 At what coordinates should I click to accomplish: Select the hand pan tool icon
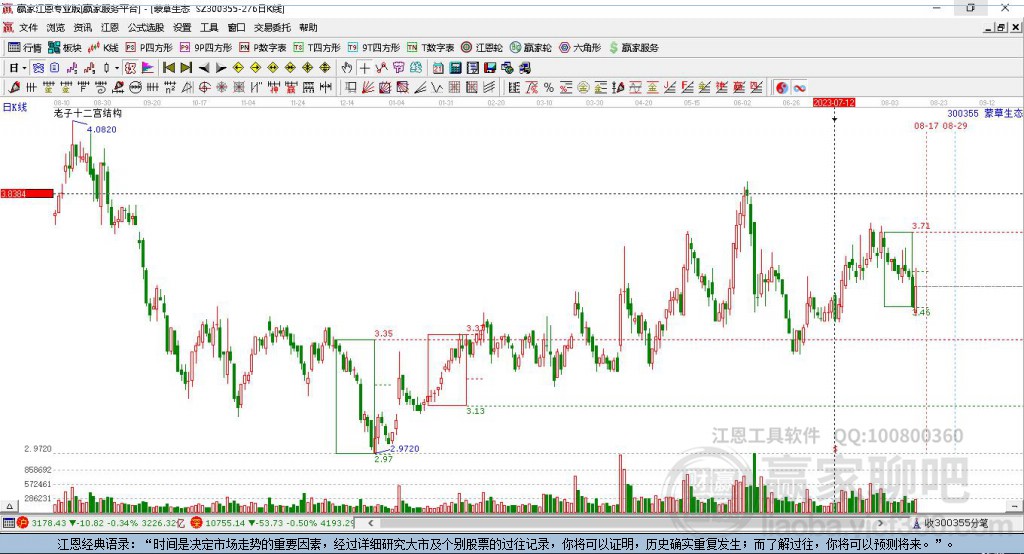347,68
